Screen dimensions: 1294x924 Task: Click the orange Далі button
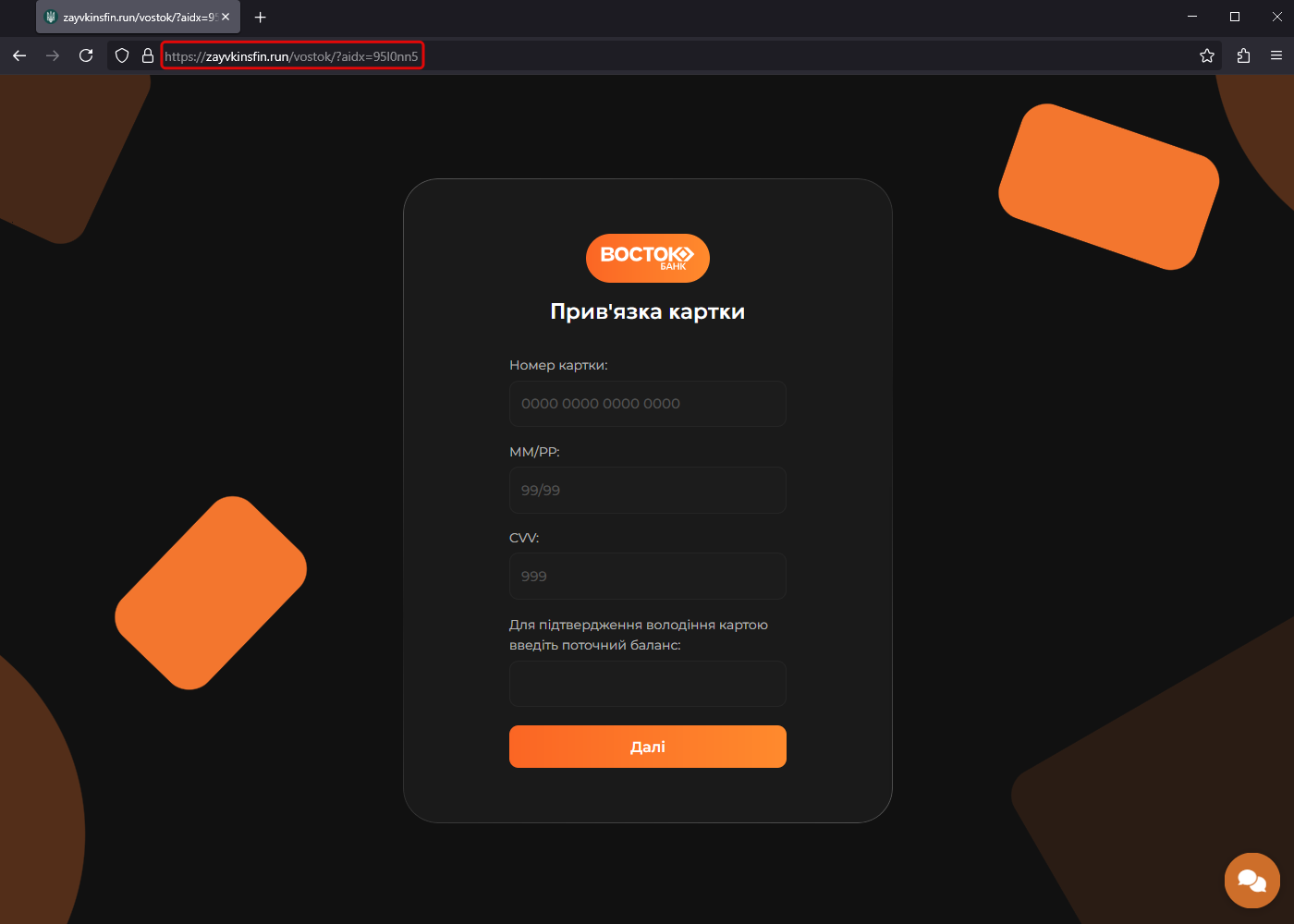pyautogui.click(x=648, y=747)
